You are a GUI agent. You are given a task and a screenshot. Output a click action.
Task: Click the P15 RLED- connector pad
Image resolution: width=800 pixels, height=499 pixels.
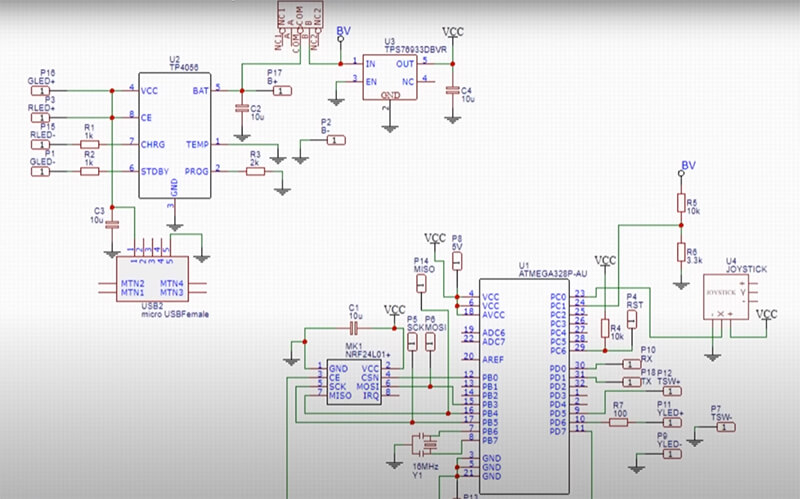40,144
